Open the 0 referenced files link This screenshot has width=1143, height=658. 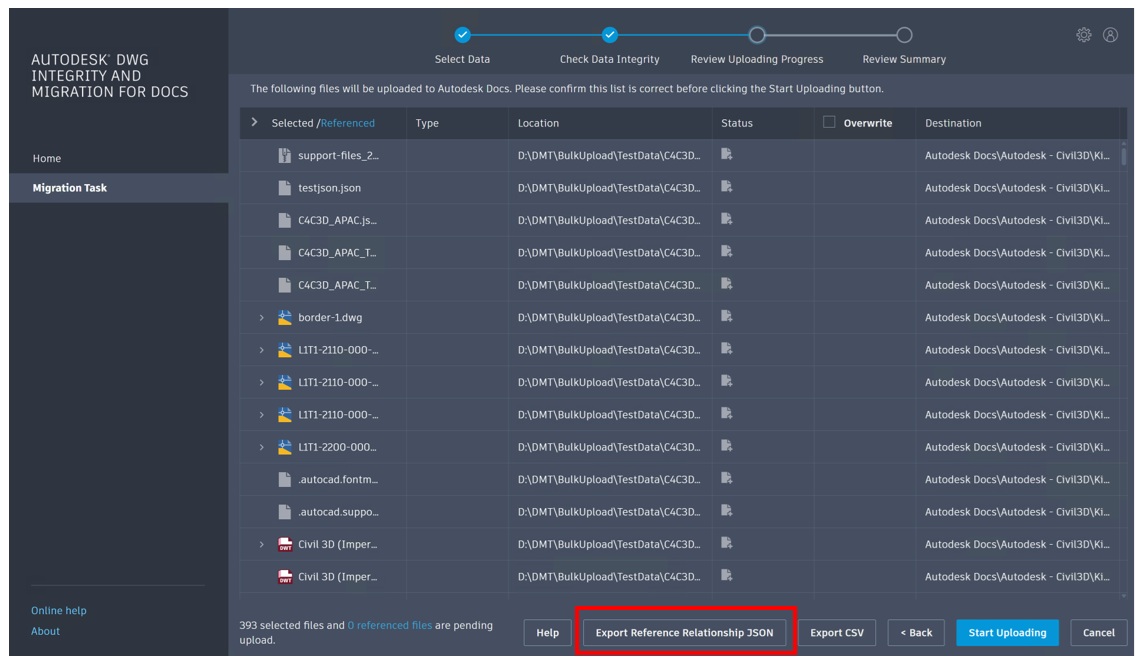pos(389,625)
